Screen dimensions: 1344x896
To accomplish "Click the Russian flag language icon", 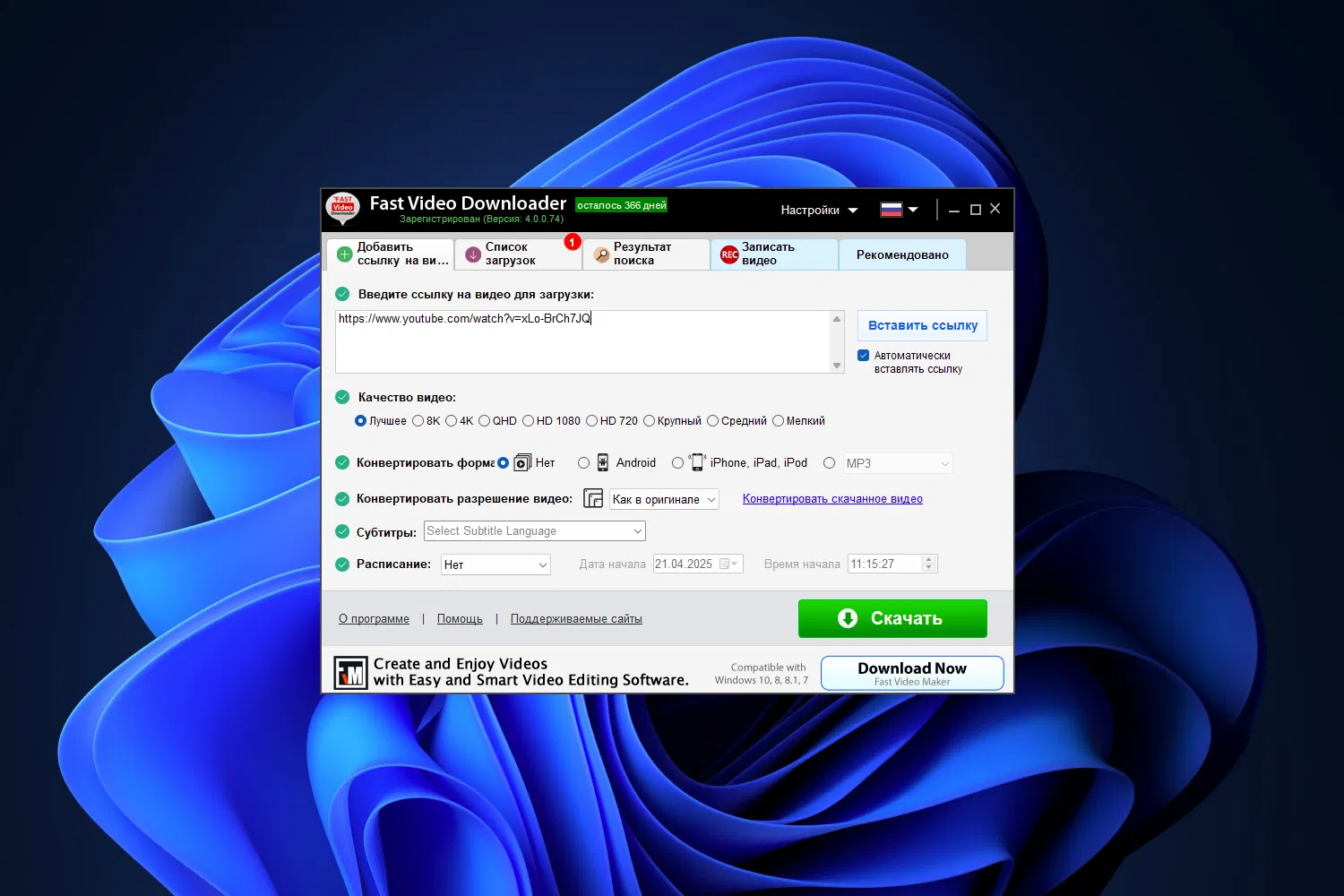I will click(891, 210).
